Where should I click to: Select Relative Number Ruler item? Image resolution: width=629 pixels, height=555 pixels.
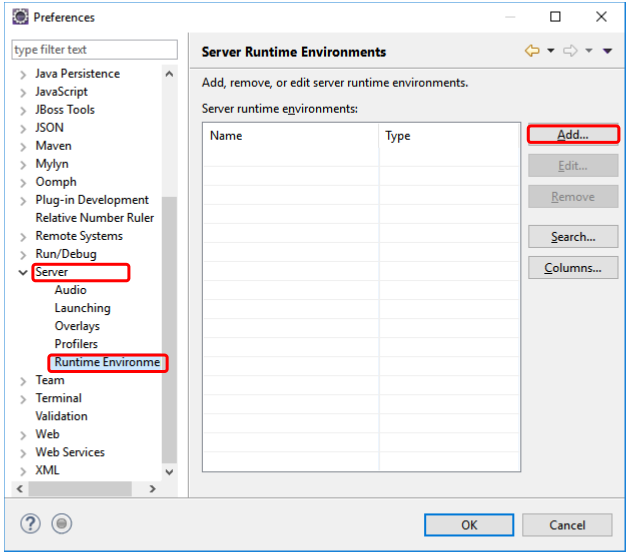pos(95,218)
